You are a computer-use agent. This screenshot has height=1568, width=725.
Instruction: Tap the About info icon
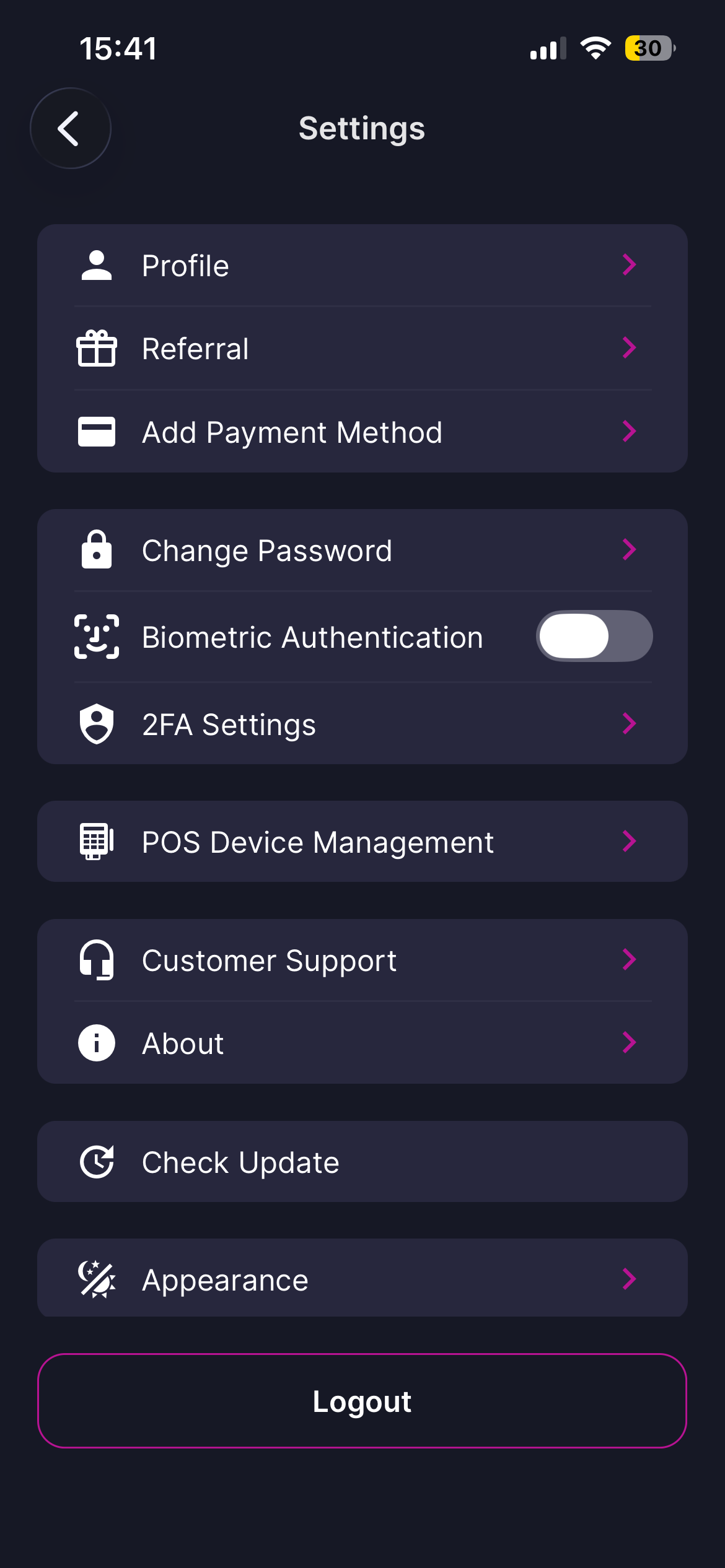(x=97, y=1043)
